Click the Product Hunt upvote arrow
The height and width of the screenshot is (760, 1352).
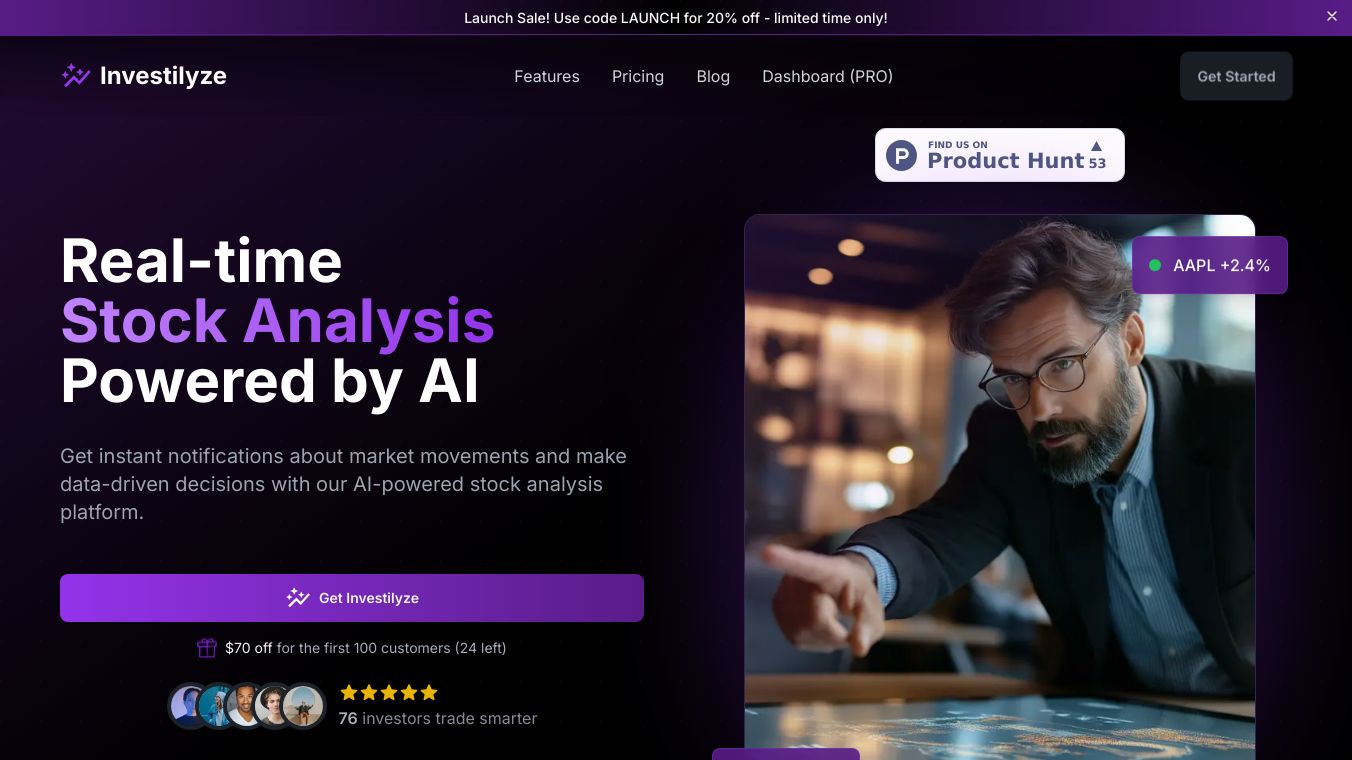[1096, 146]
